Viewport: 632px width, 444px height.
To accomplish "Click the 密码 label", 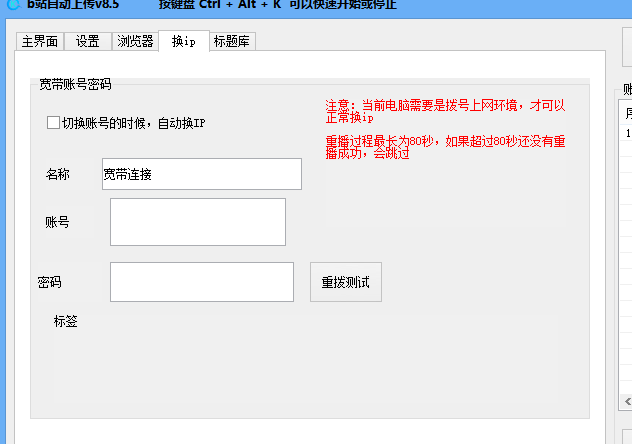I will point(49,282).
